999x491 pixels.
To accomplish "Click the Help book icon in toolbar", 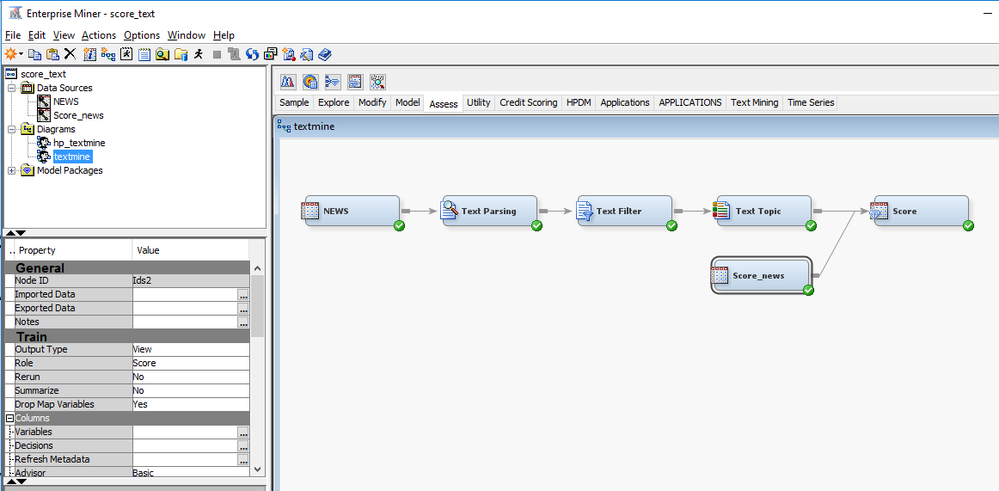I will click(x=325, y=55).
